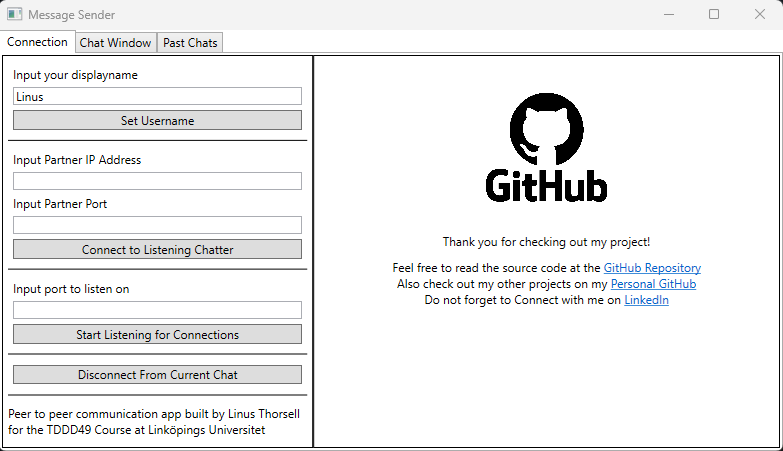The image size is (783, 451).
Task: Click Start Listening for Connections button
Action: 157,334
